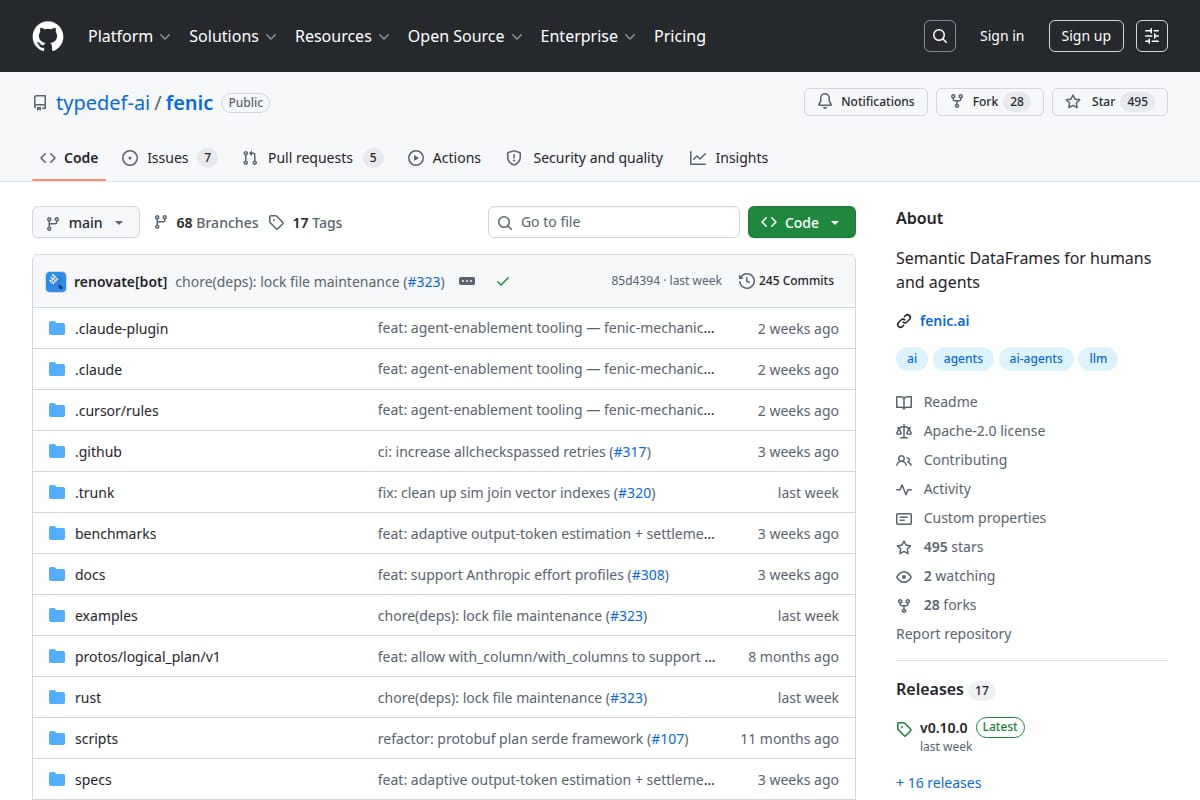Star the fenic repository
Image resolution: width=1200 pixels, height=800 pixels.
click(1110, 102)
